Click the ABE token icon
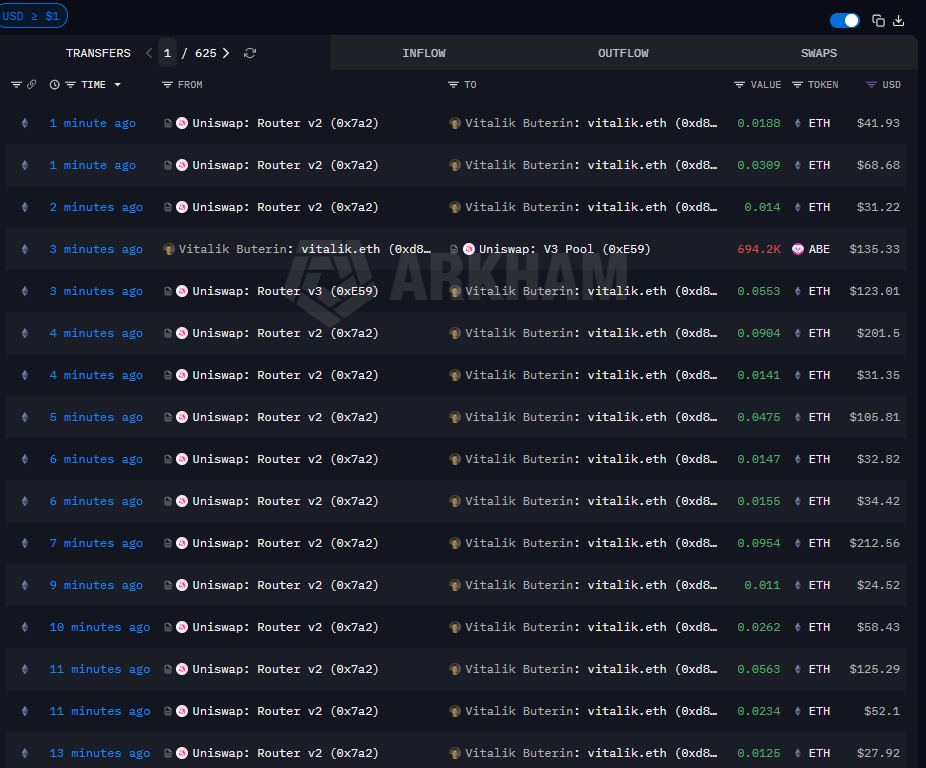This screenshot has width=926, height=768. coord(798,249)
